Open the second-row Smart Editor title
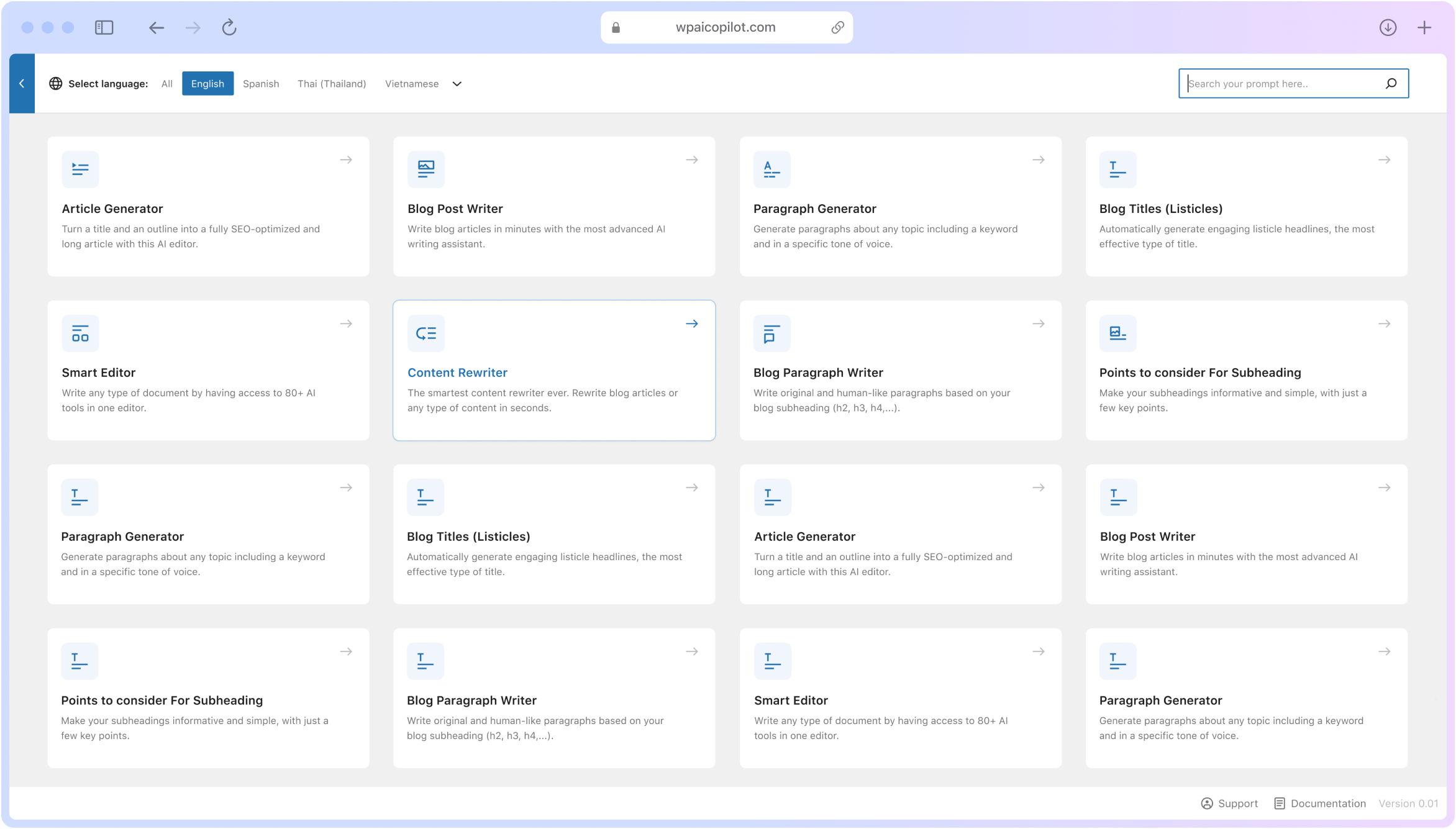Viewport: 1456px width, 829px height. pyautogui.click(x=98, y=373)
